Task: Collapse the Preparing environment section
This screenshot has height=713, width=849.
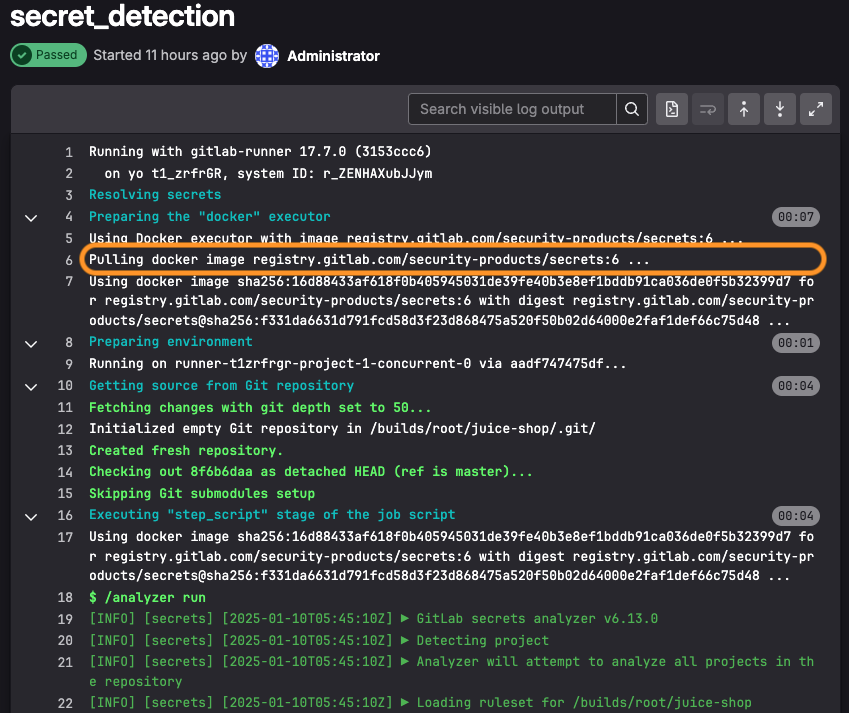Action: click(x=31, y=343)
